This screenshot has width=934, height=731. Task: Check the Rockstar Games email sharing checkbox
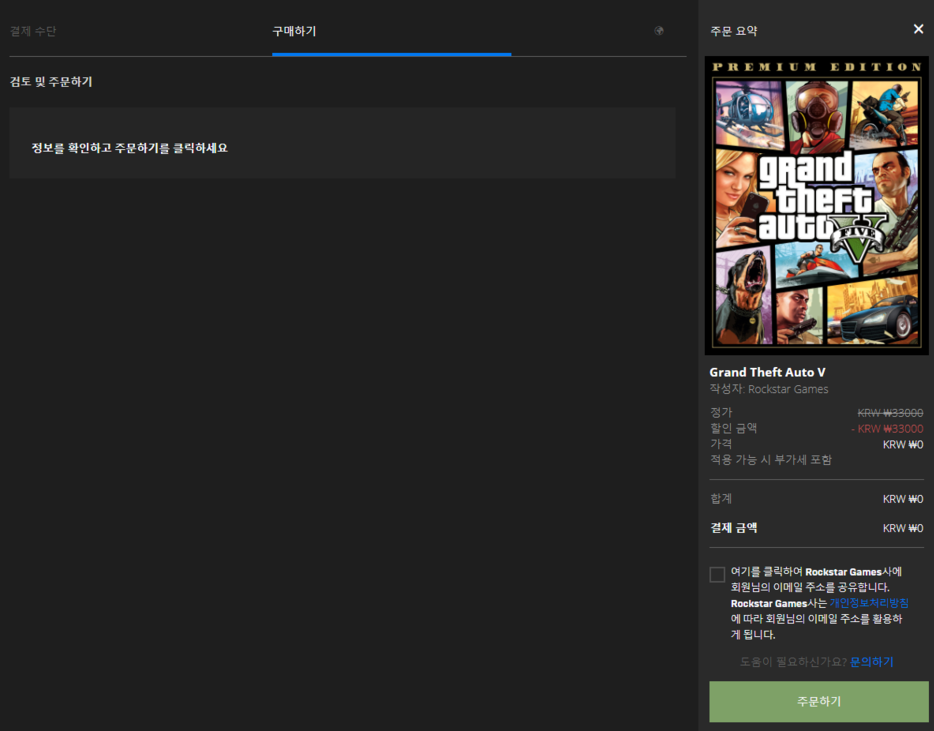(x=717, y=574)
